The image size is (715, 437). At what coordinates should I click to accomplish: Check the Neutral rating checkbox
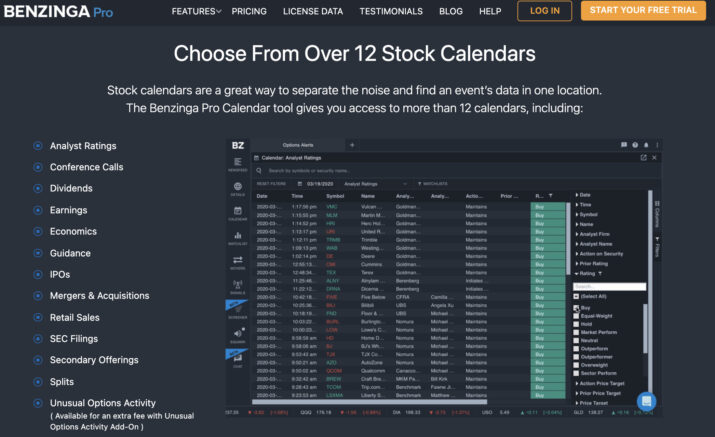576,341
